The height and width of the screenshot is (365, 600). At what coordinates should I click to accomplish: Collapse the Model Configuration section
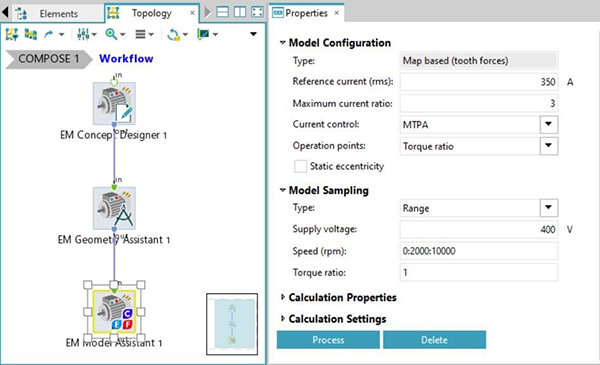coord(282,42)
